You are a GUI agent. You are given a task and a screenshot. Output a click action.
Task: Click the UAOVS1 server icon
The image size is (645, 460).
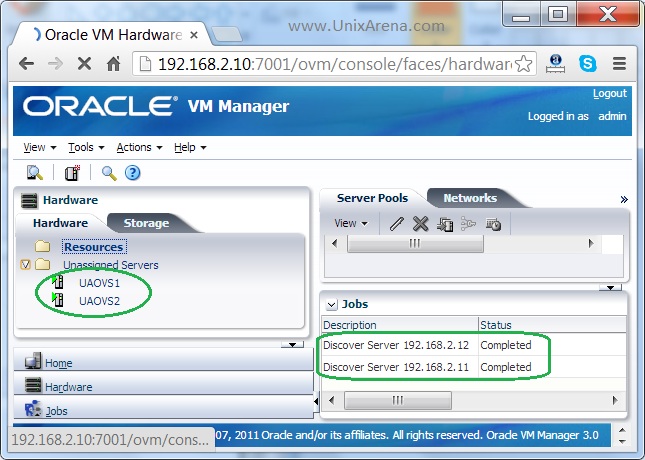pos(58,282)
